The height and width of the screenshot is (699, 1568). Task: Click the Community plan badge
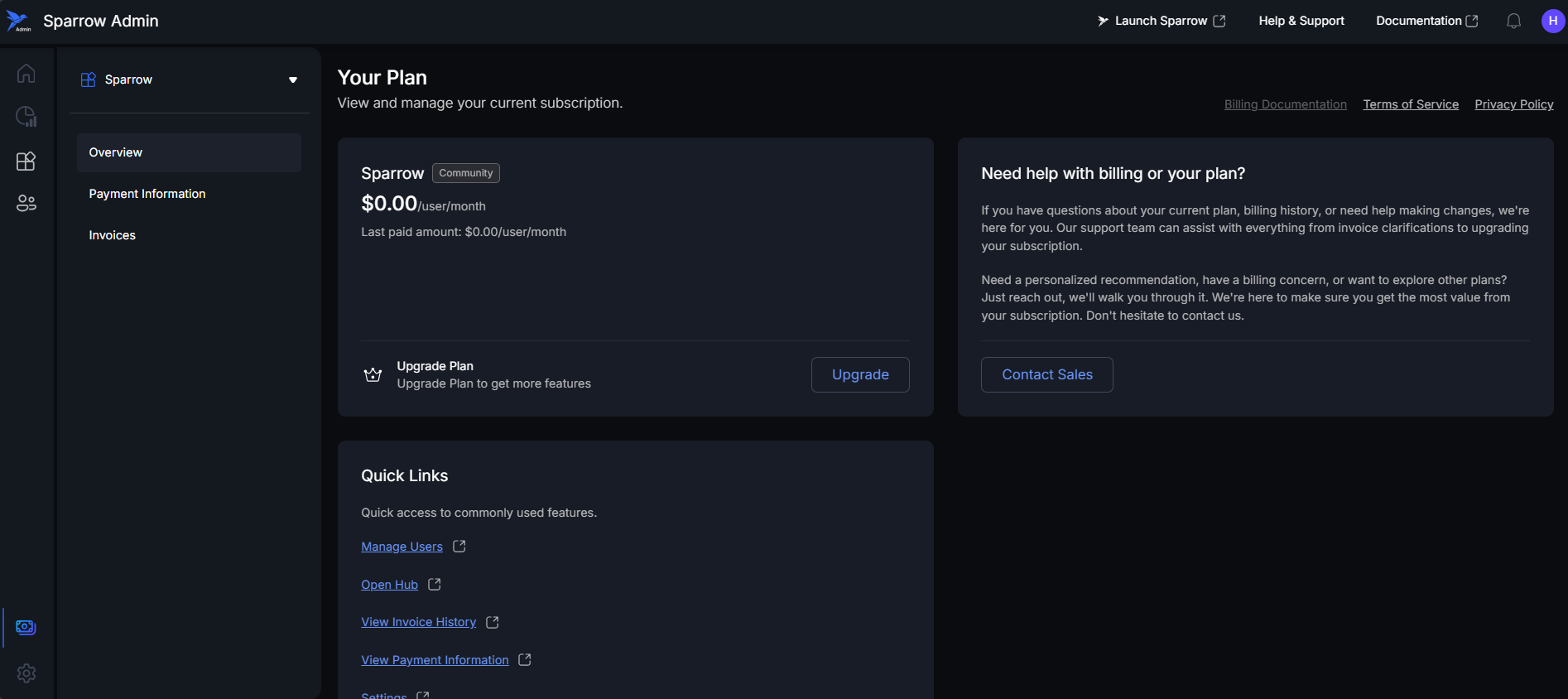tap(465, 173)
